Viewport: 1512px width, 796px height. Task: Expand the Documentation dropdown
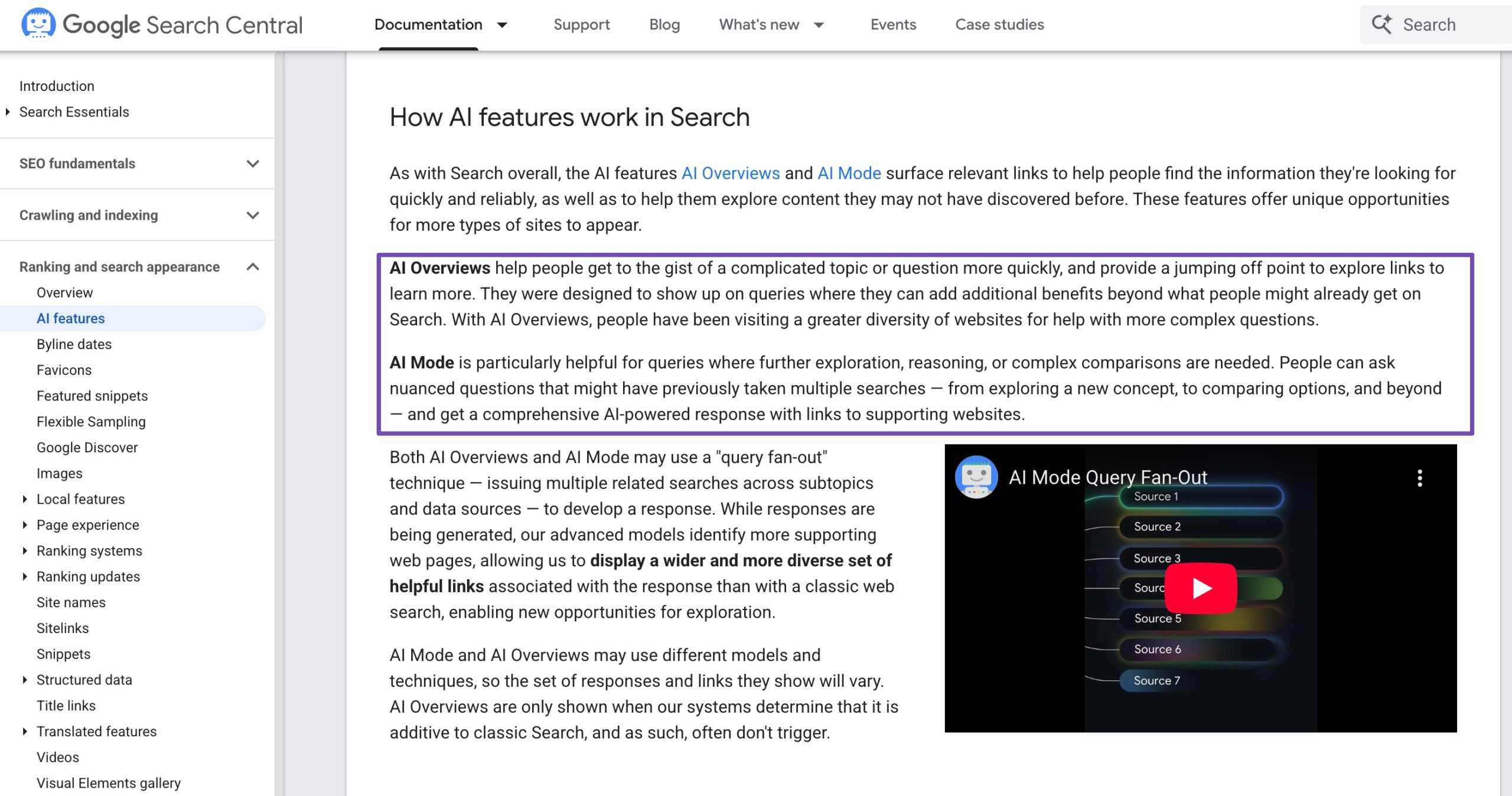501,25
